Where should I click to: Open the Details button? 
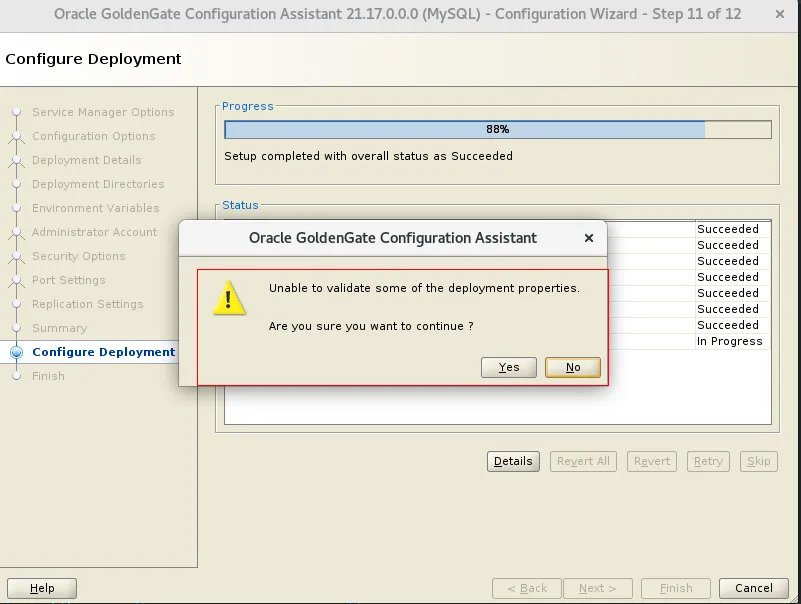[x=513, y=461]
